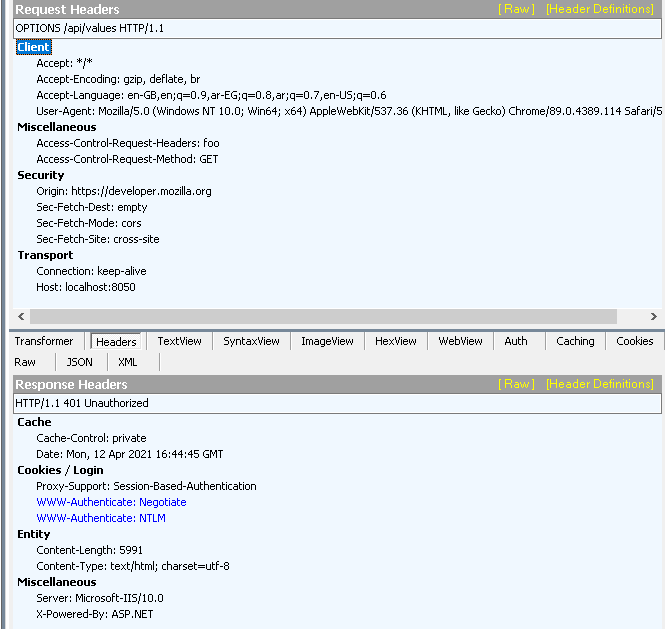Open Raw view in Response Headers
This screenshot has height=629, width=665.
point(516,384)
